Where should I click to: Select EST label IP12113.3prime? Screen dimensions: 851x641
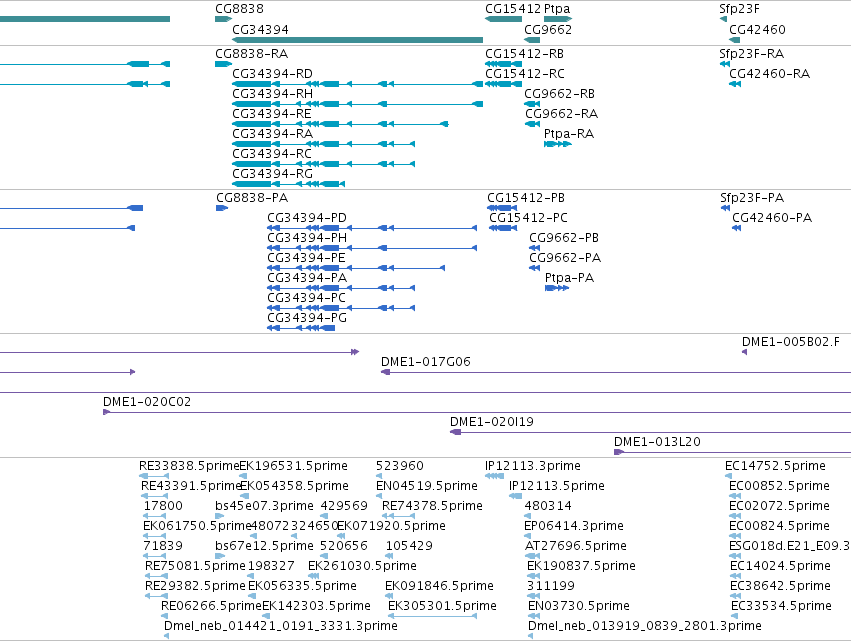pos(532,466)
